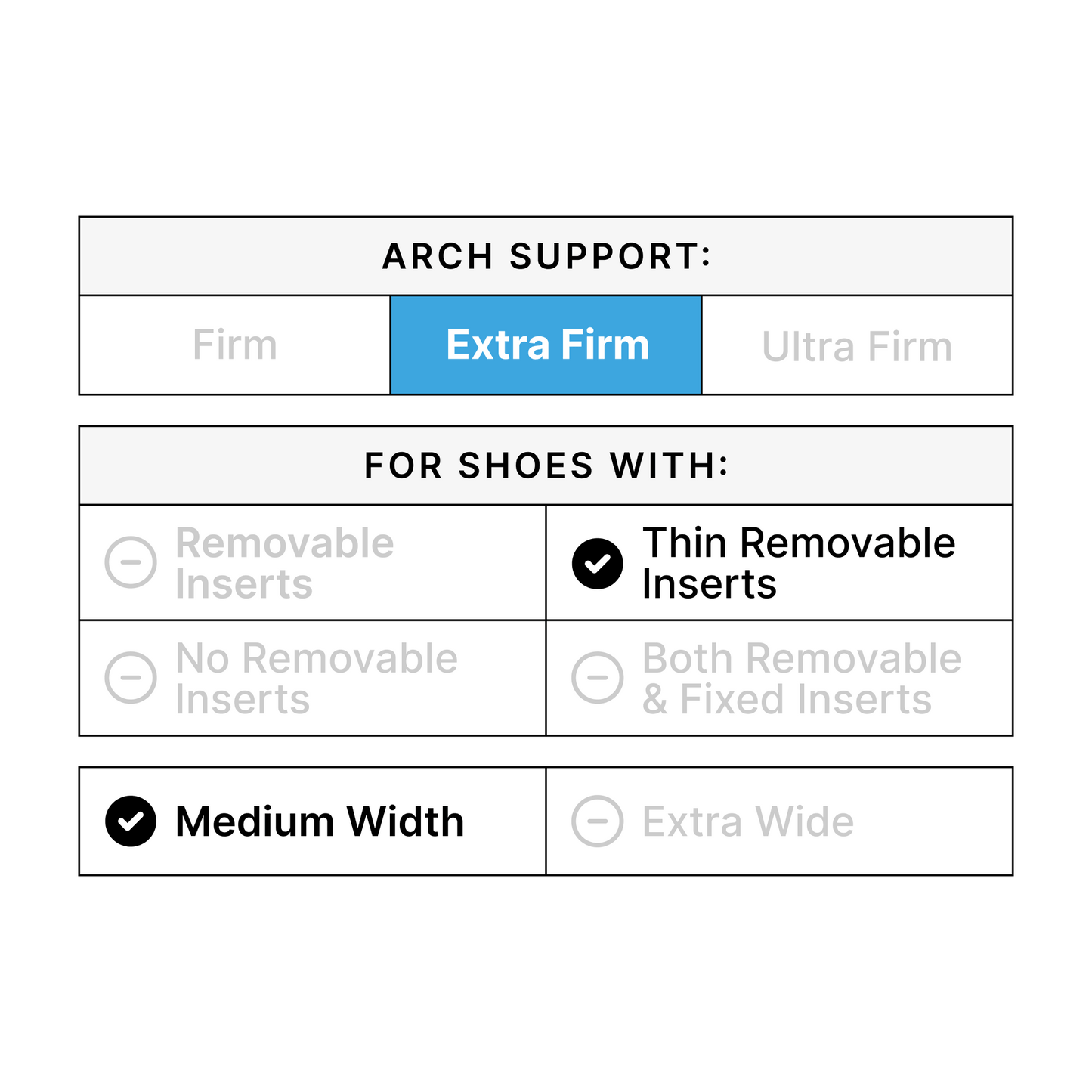1092x1092 pixels.
Task: Select the Both Removable & Fixed Inserts label
Action: [801, 679]
